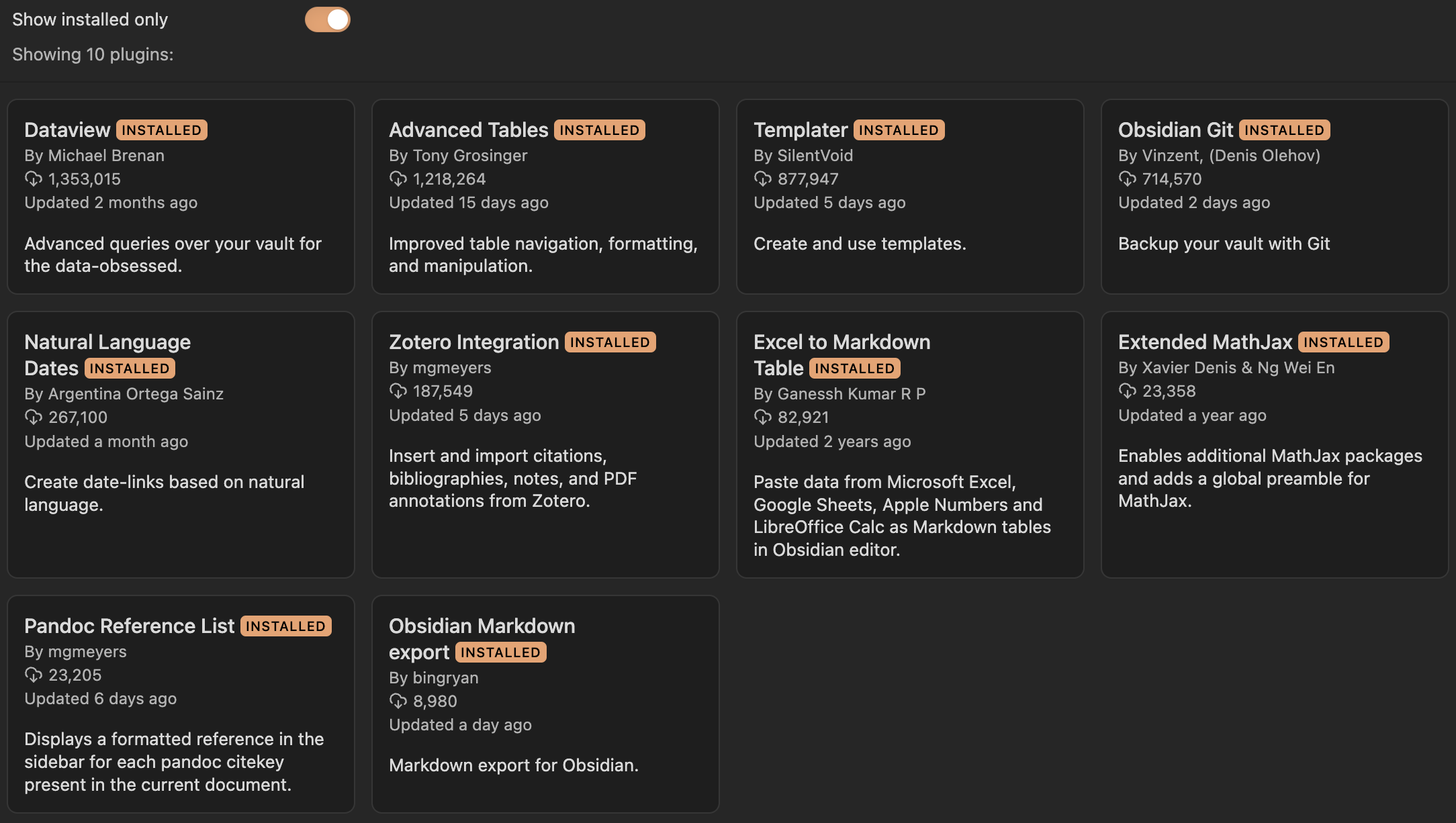Image resolution: width=1456 pixels, height=823 pixels.
Task: Select the Extended MathJax plugin card
Action: (x=1275, y=444)
